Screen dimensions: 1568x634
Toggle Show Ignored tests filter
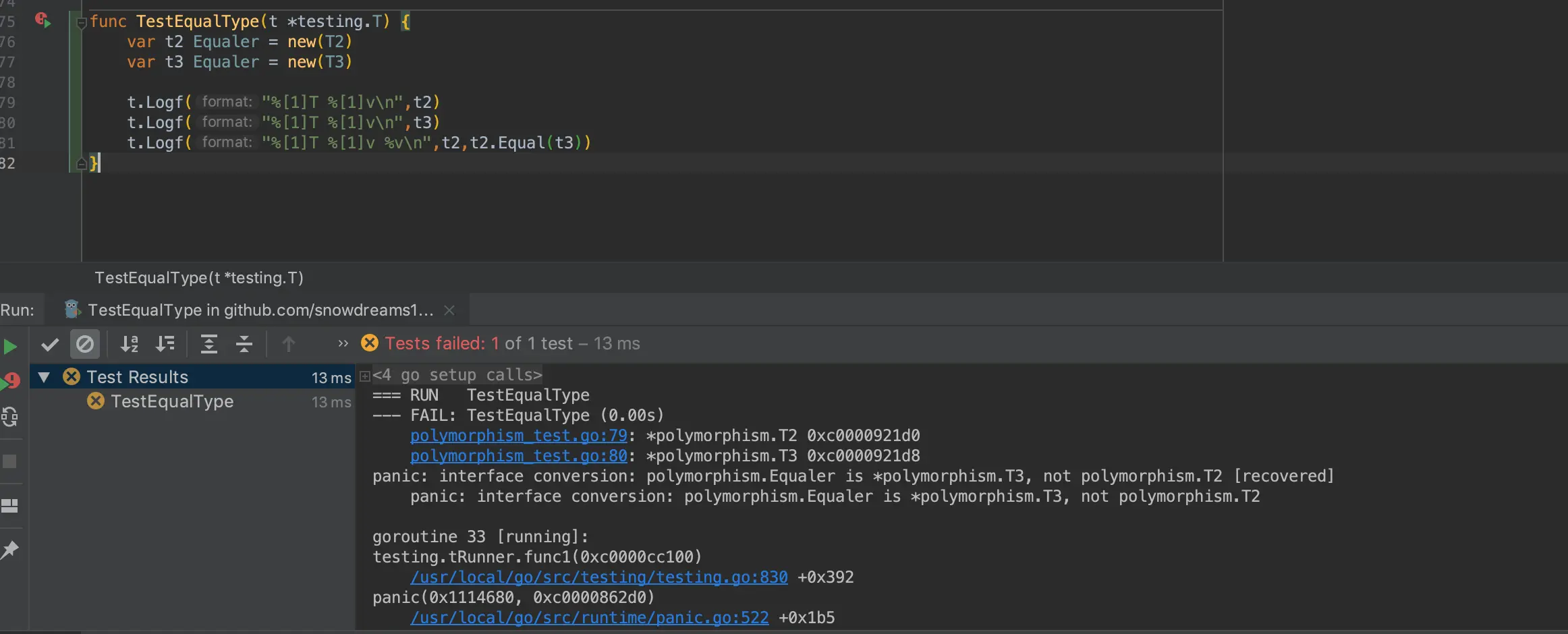(84, 344)
